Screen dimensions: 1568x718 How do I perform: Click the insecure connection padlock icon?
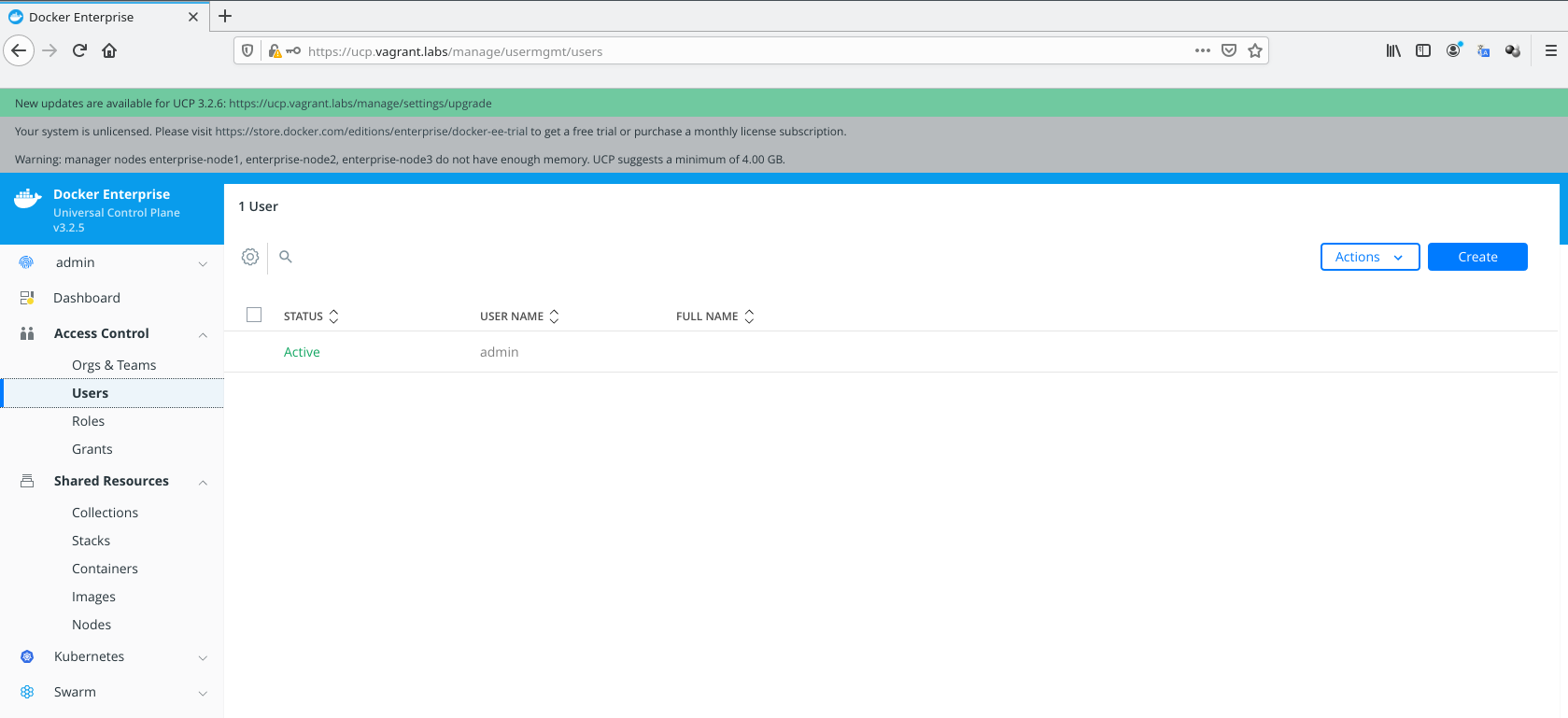pos(275,50)
